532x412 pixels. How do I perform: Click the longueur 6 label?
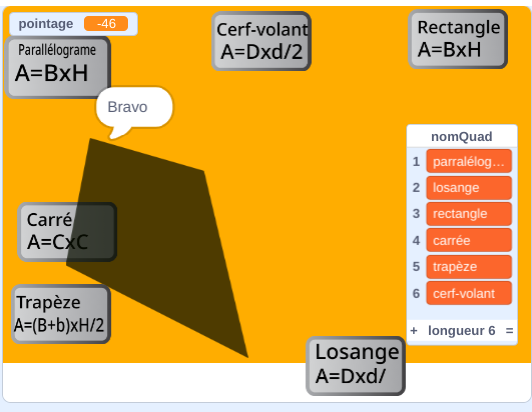(x=462, y=331)
